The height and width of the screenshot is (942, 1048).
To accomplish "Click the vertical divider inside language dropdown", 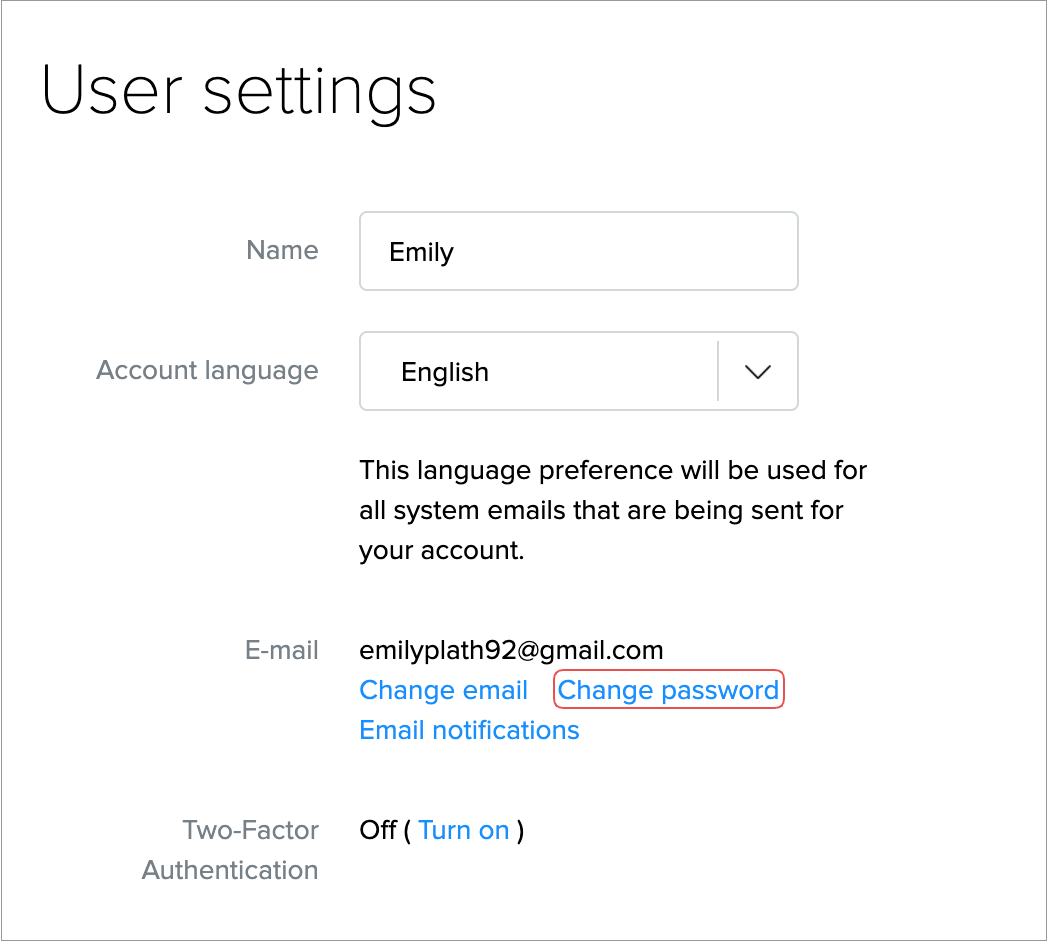I will [718, 371].
